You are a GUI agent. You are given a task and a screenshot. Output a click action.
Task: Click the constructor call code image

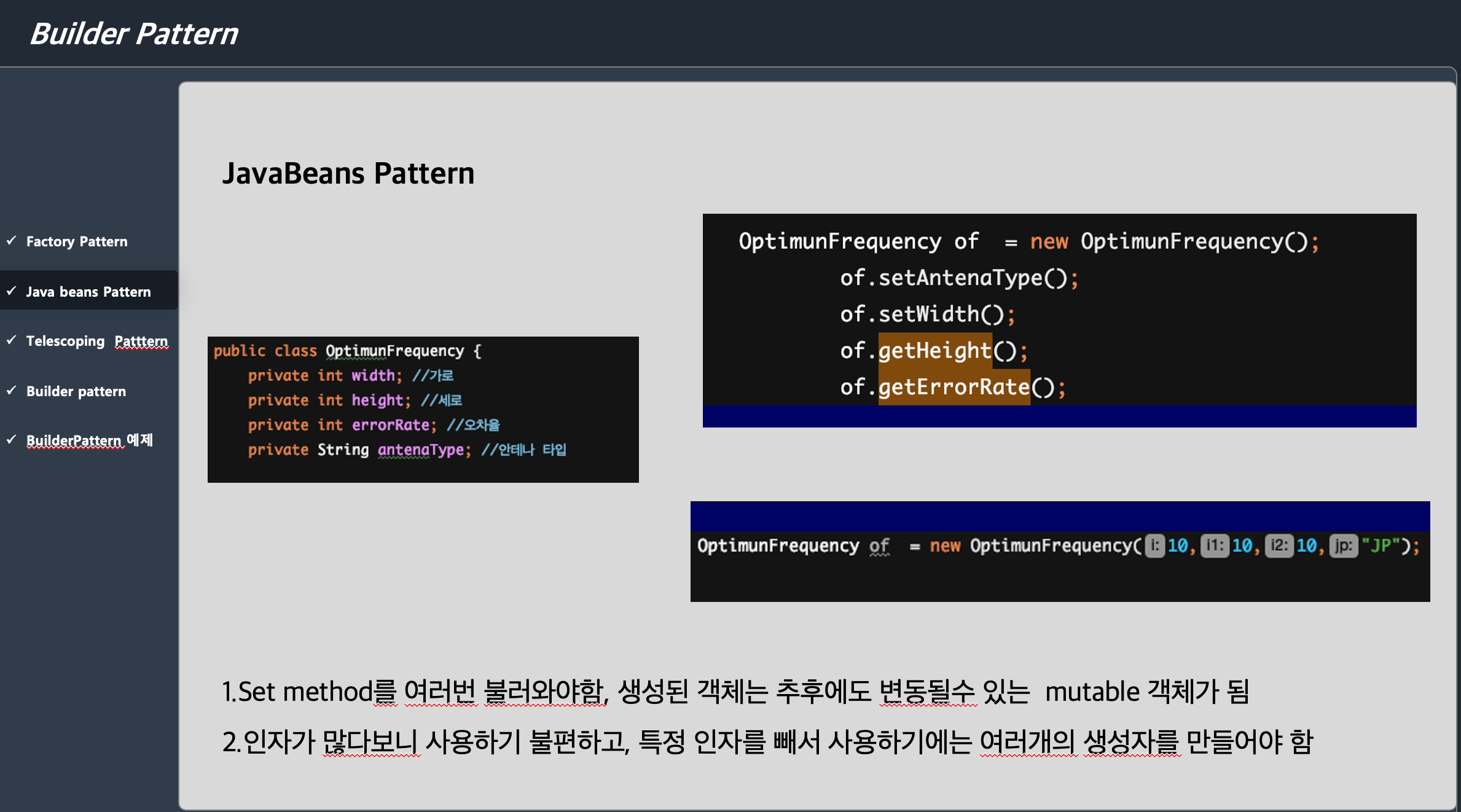click(1059, 552)
